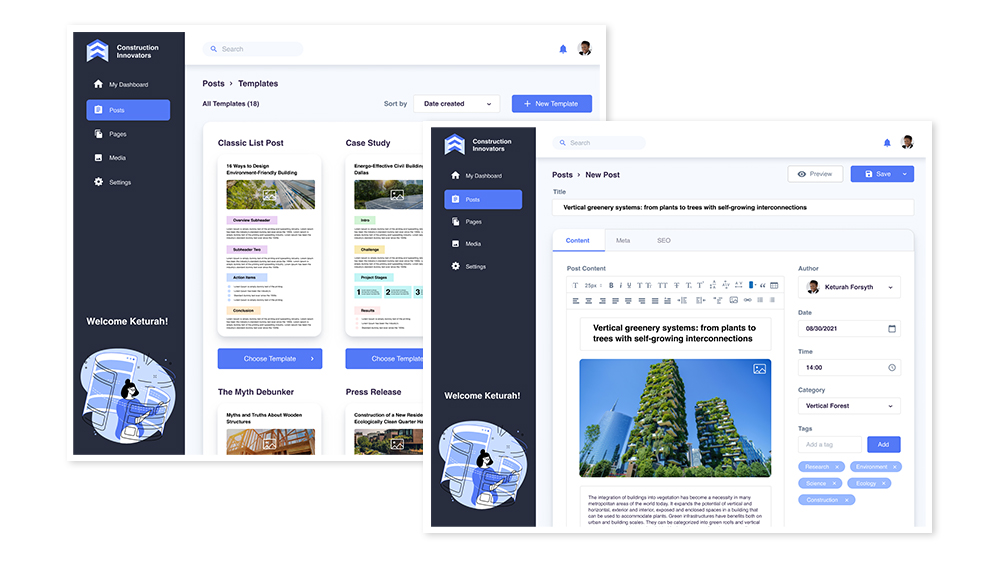Open the Date created sort dropdown
Image resolution: width=1000 pixels, height=563 pixels.
click(456, 104)
